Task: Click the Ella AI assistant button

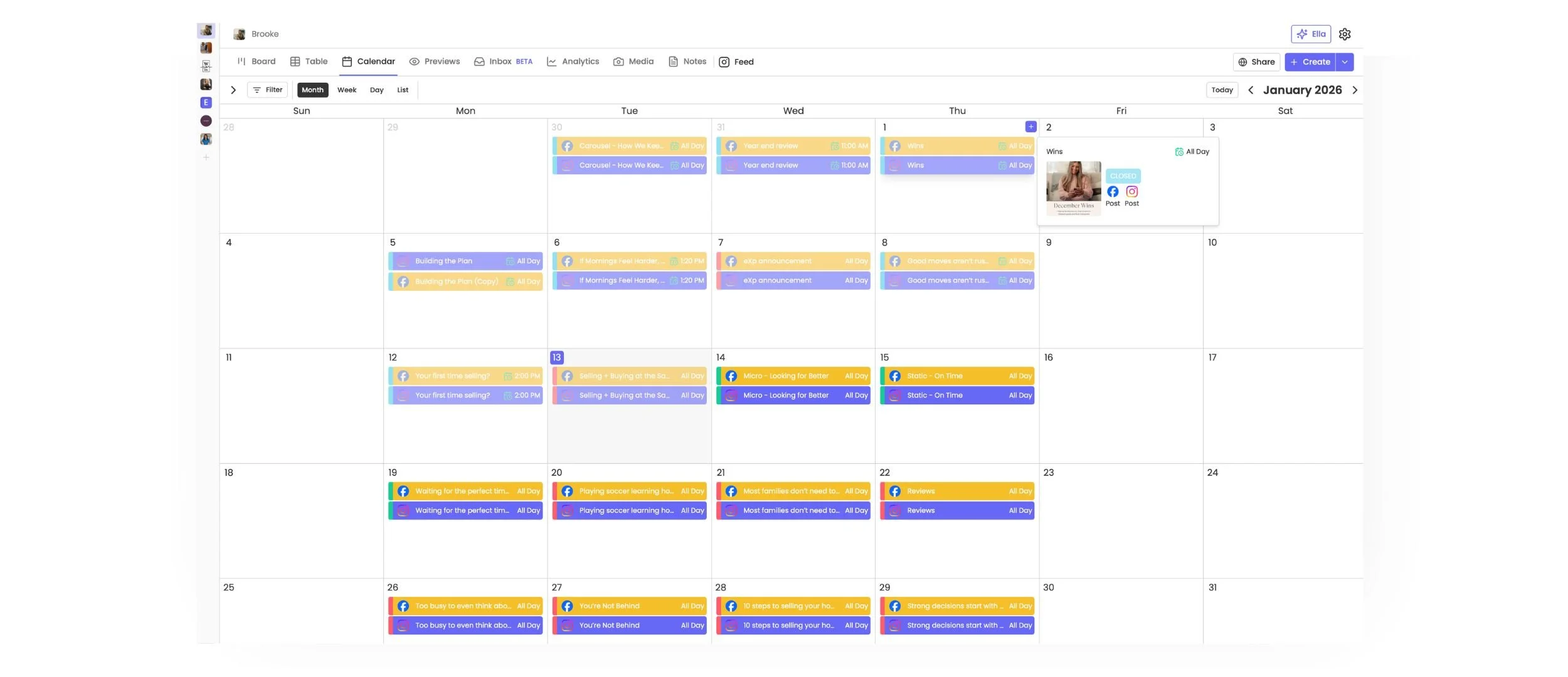Action: [1310, 34]
